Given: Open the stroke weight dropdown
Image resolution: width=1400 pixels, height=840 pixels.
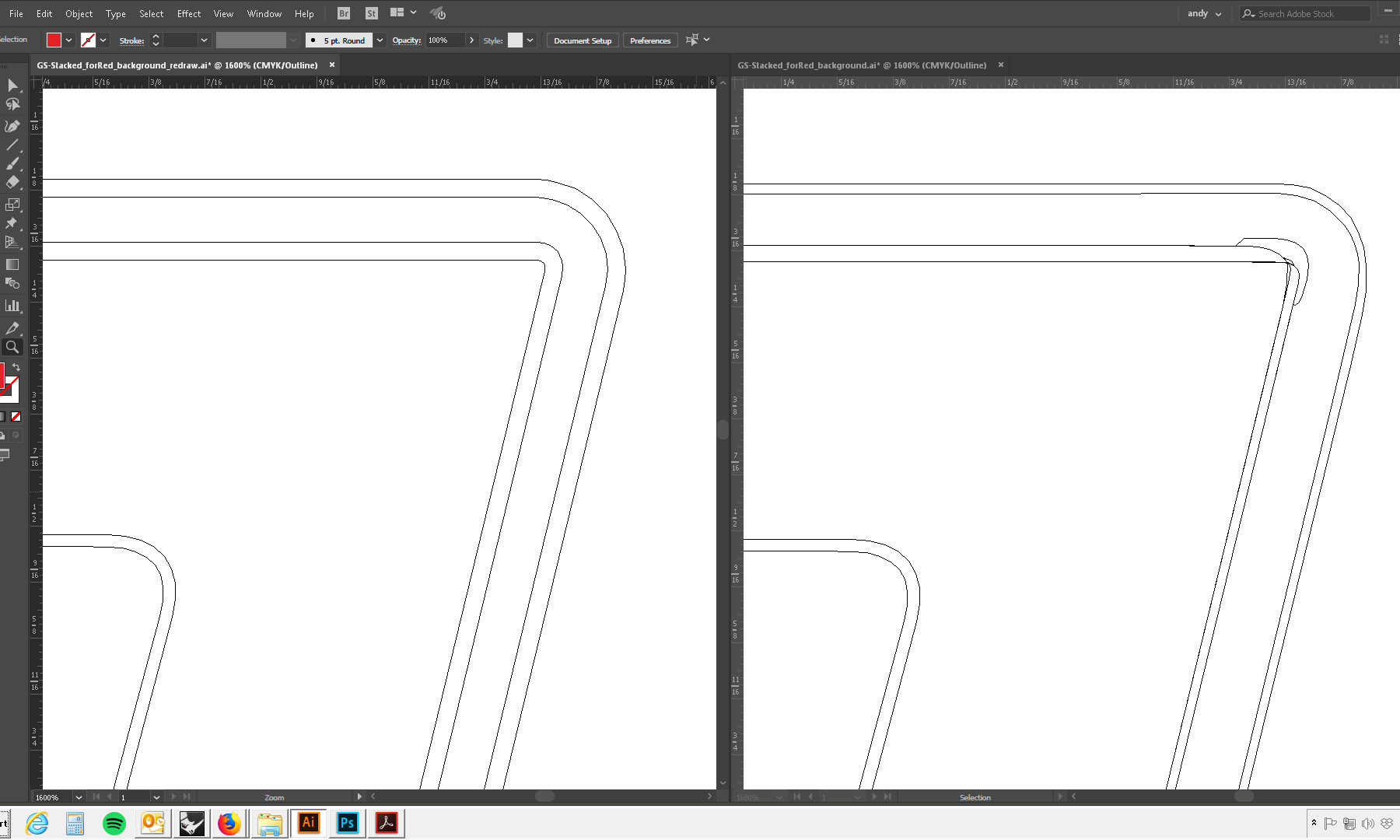Looking at the screenshot, I should [x=204, y=40].
